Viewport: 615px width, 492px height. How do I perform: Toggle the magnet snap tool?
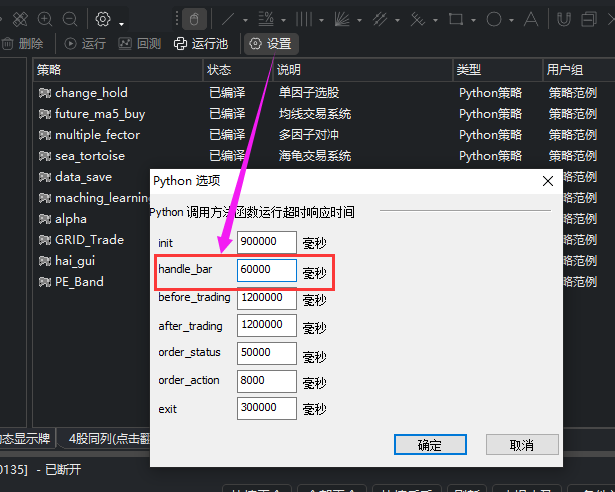pos(564,19)
